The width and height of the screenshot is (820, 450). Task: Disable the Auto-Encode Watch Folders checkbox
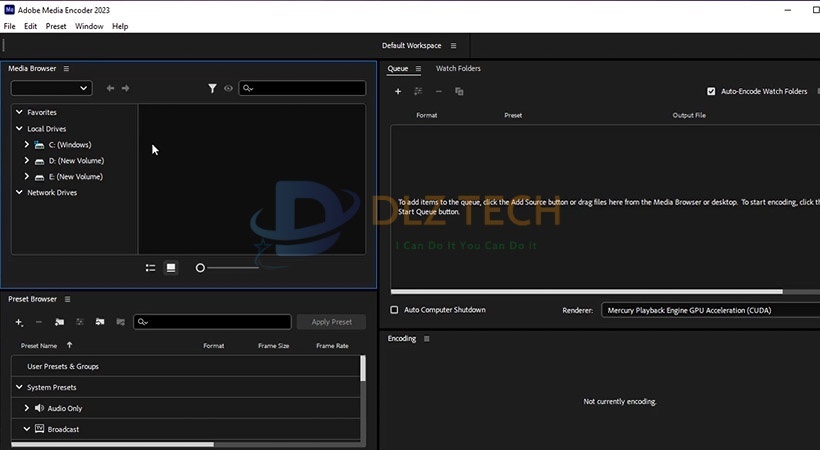click(x=711, y=91)
